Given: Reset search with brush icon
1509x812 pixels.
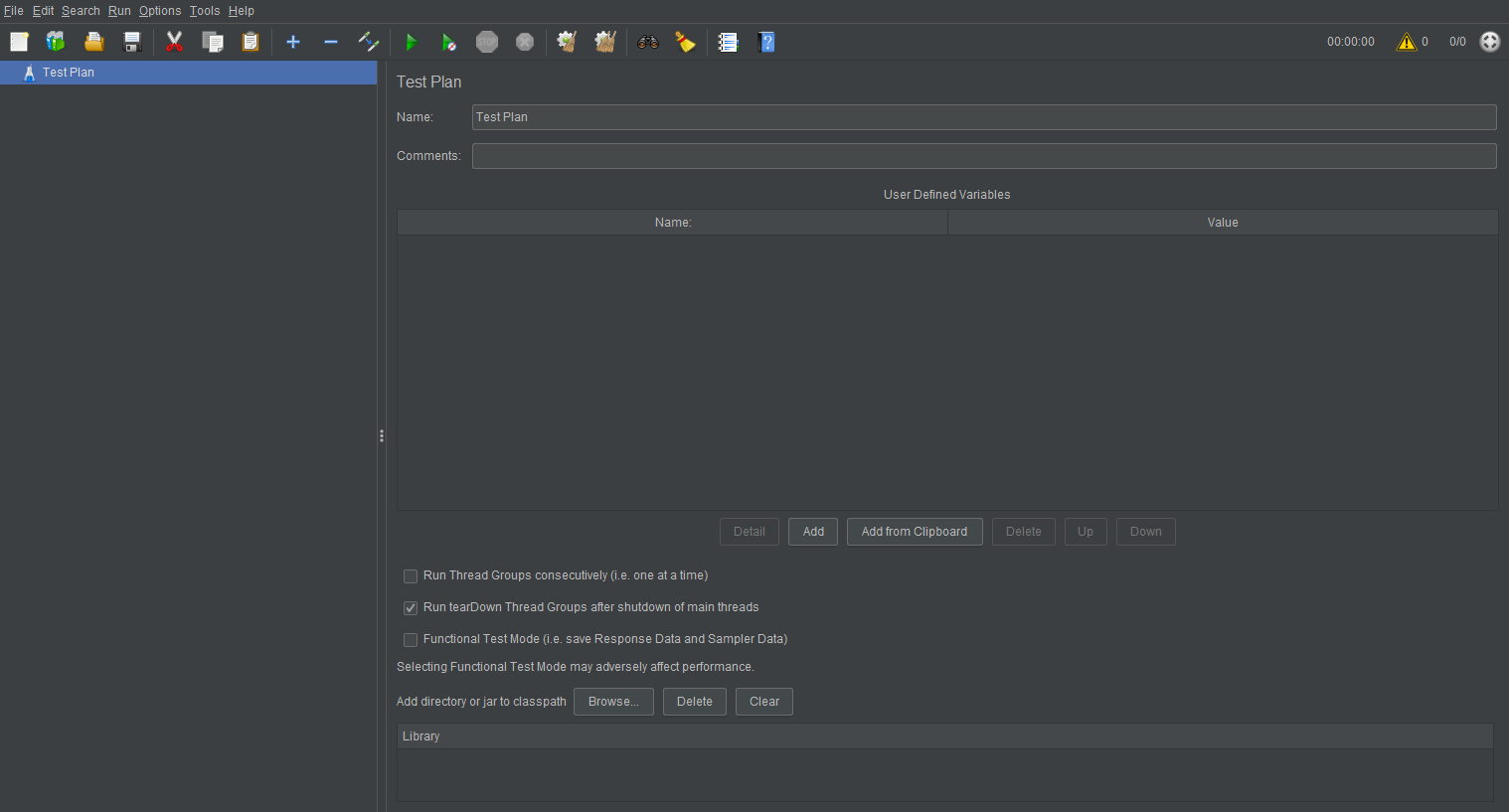Looking at the screenshot, I should point(686,42).
